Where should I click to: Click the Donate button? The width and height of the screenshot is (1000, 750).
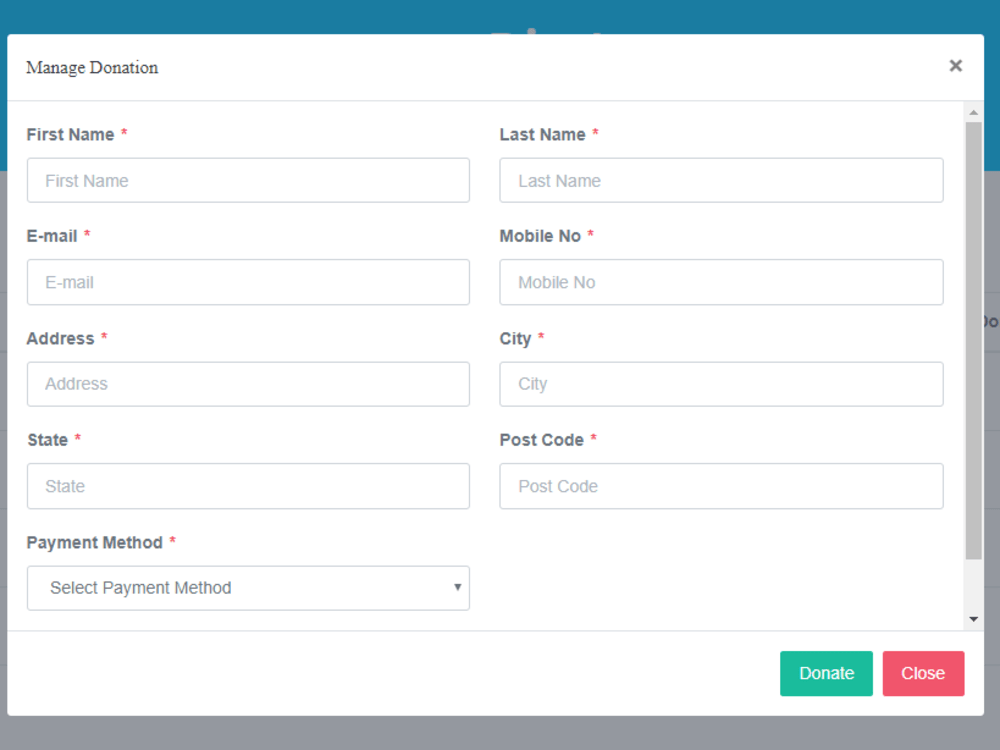[826, 673]
